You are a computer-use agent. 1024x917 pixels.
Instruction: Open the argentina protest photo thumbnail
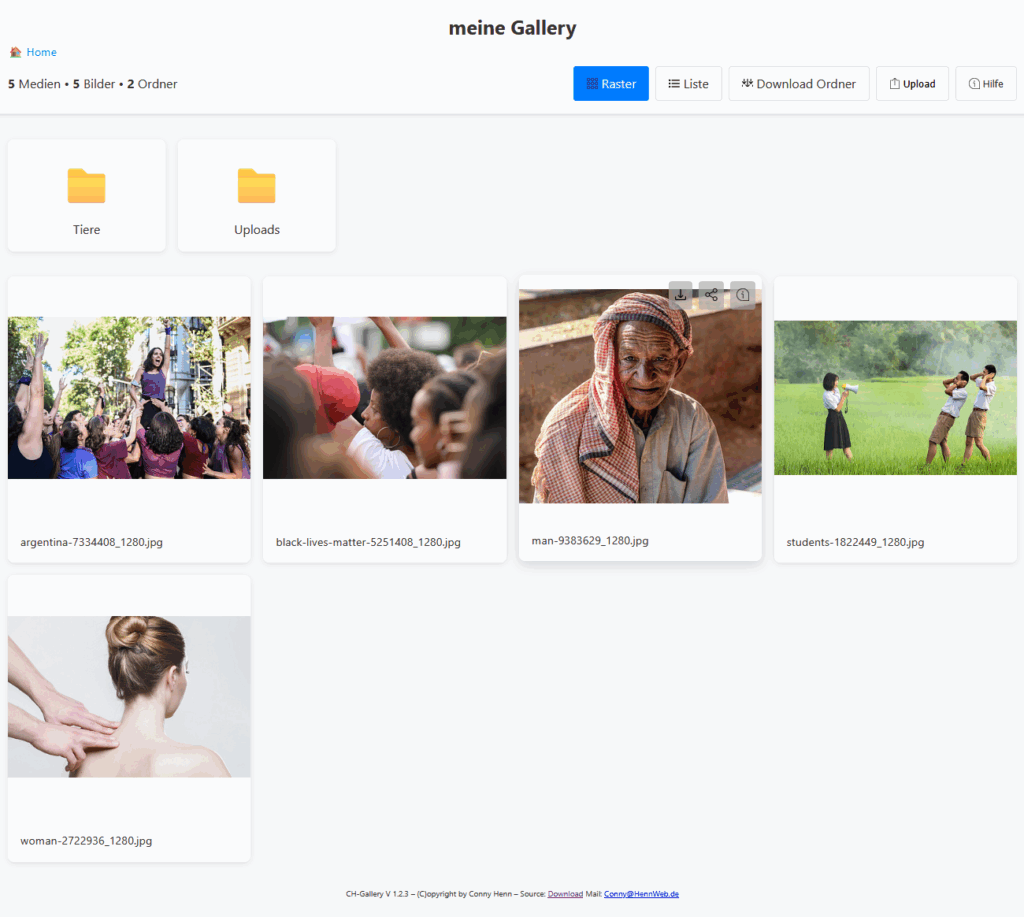(129, 398)
